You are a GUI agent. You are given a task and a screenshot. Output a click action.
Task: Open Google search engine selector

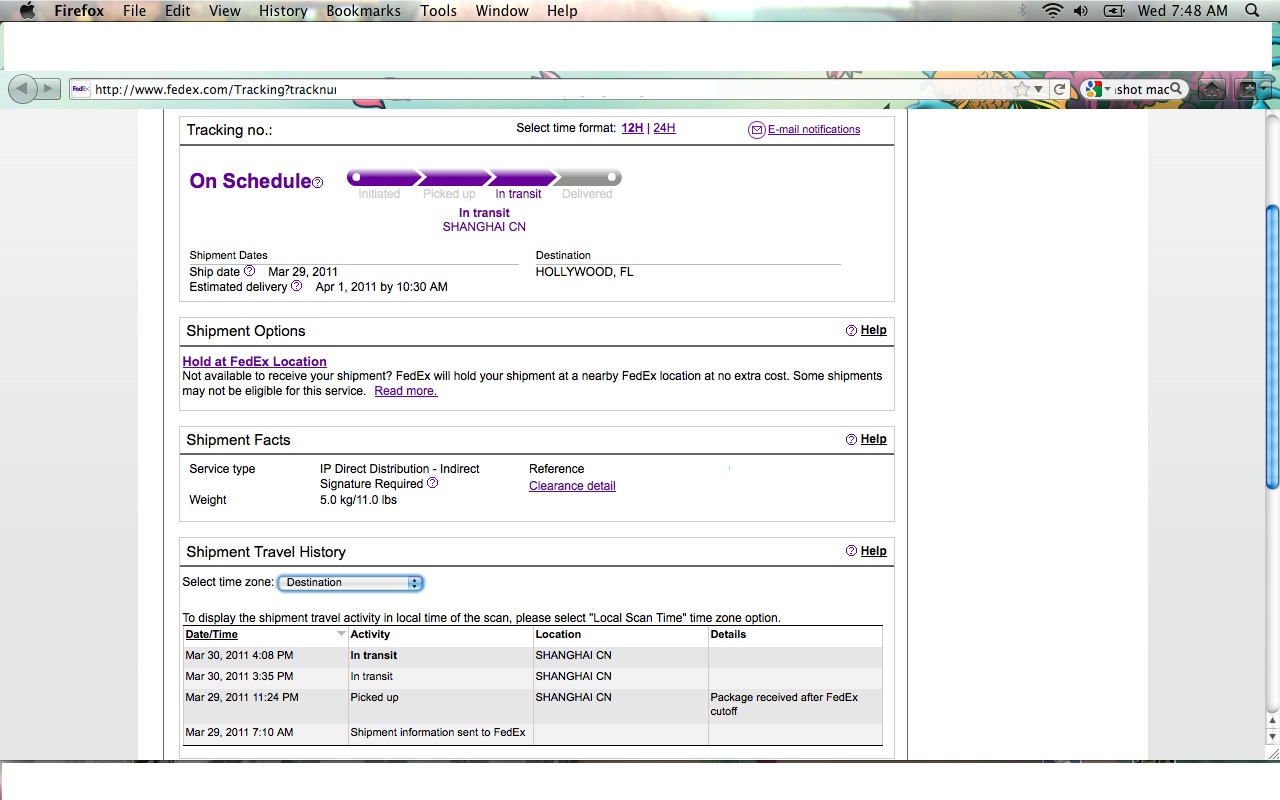pyautogui.click(x=1096, y=89)
